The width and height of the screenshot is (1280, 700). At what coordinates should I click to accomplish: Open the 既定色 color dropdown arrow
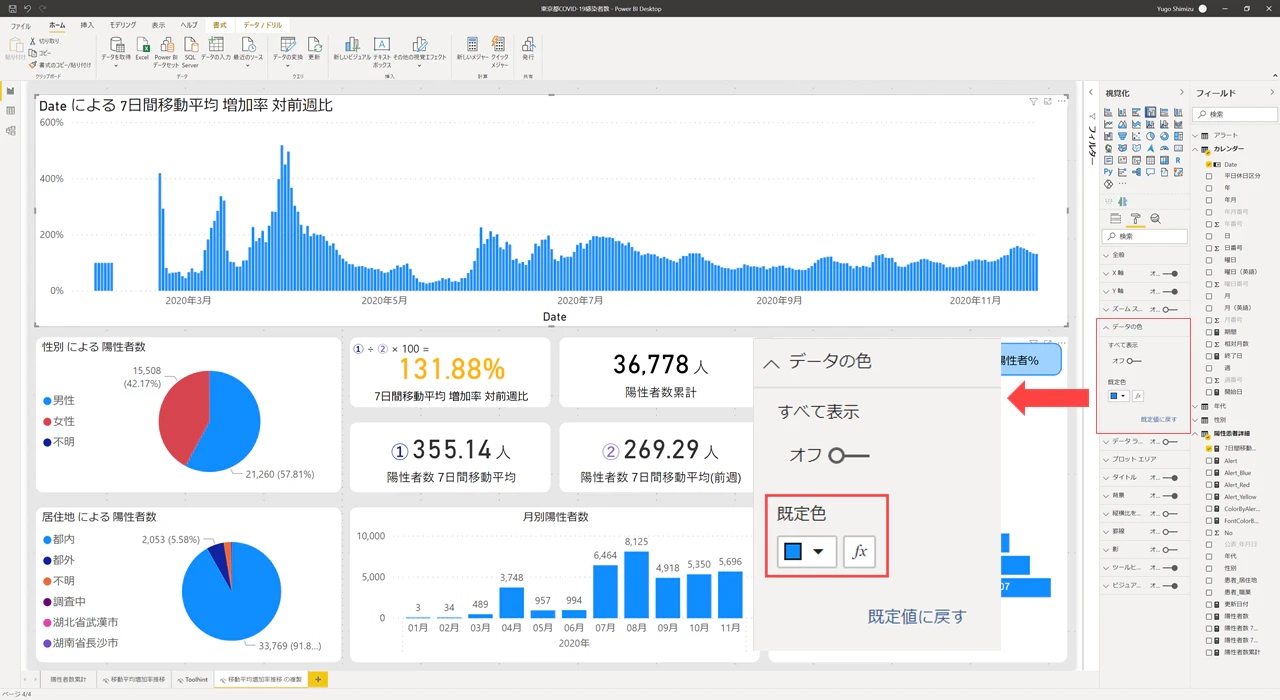pos(818,552)
